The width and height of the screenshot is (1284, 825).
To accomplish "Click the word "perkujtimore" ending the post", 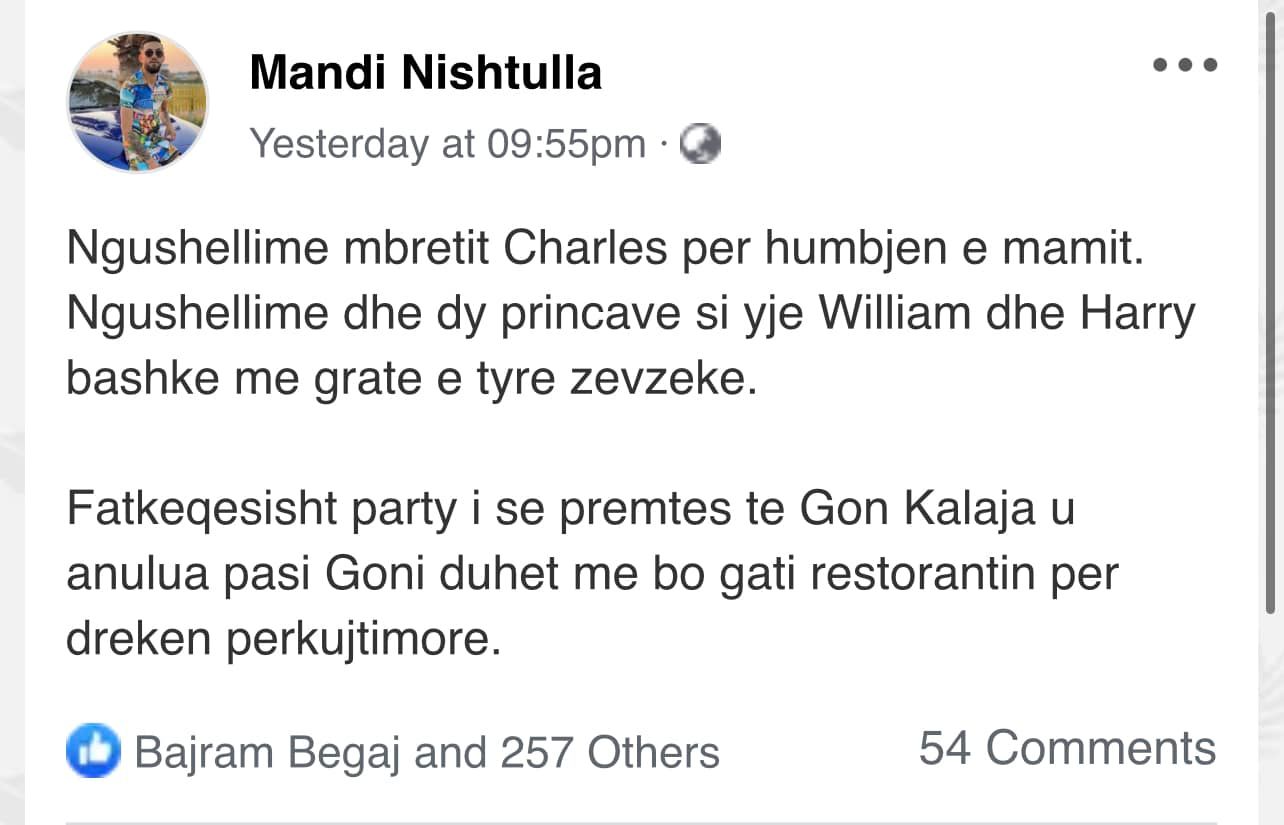I will tap(363, 640).
